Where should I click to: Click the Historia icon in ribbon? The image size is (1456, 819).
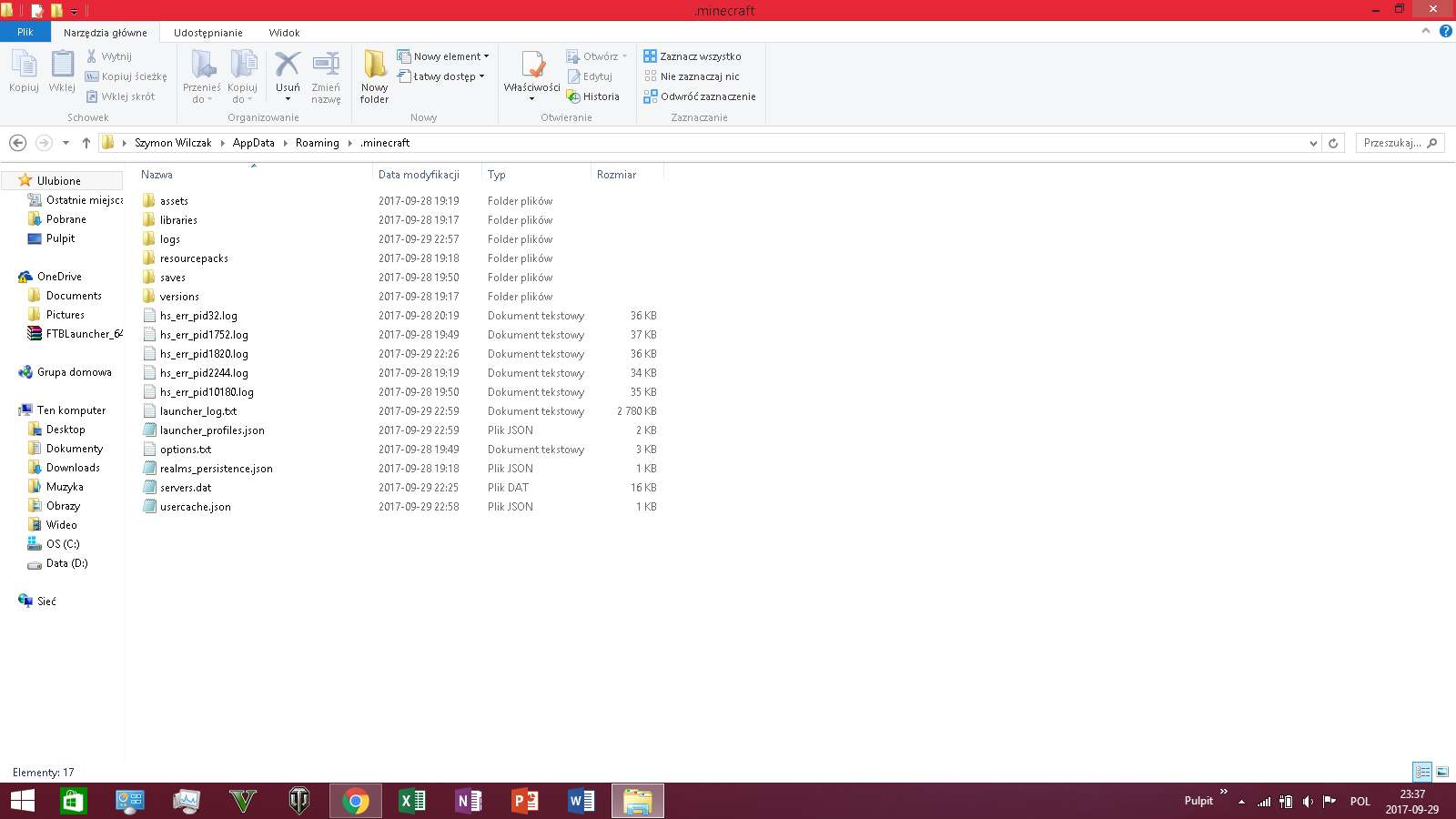[x=593, y=96]
